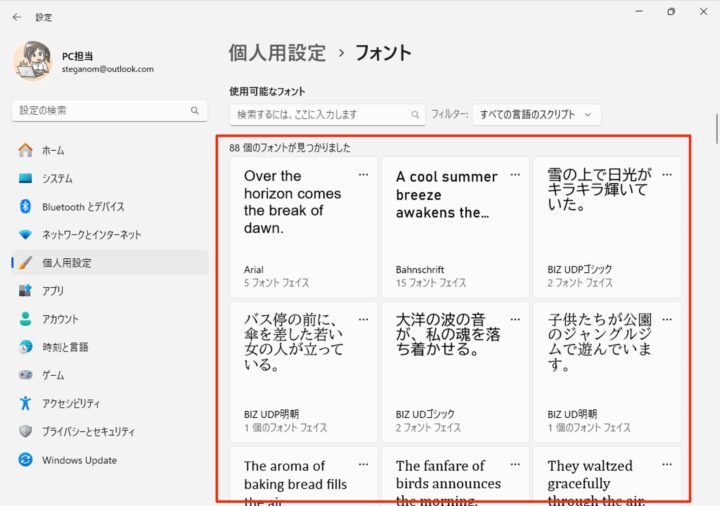Click magnifier icon in font search box
This screenshot has width=720, height=506.
(415, 115)
